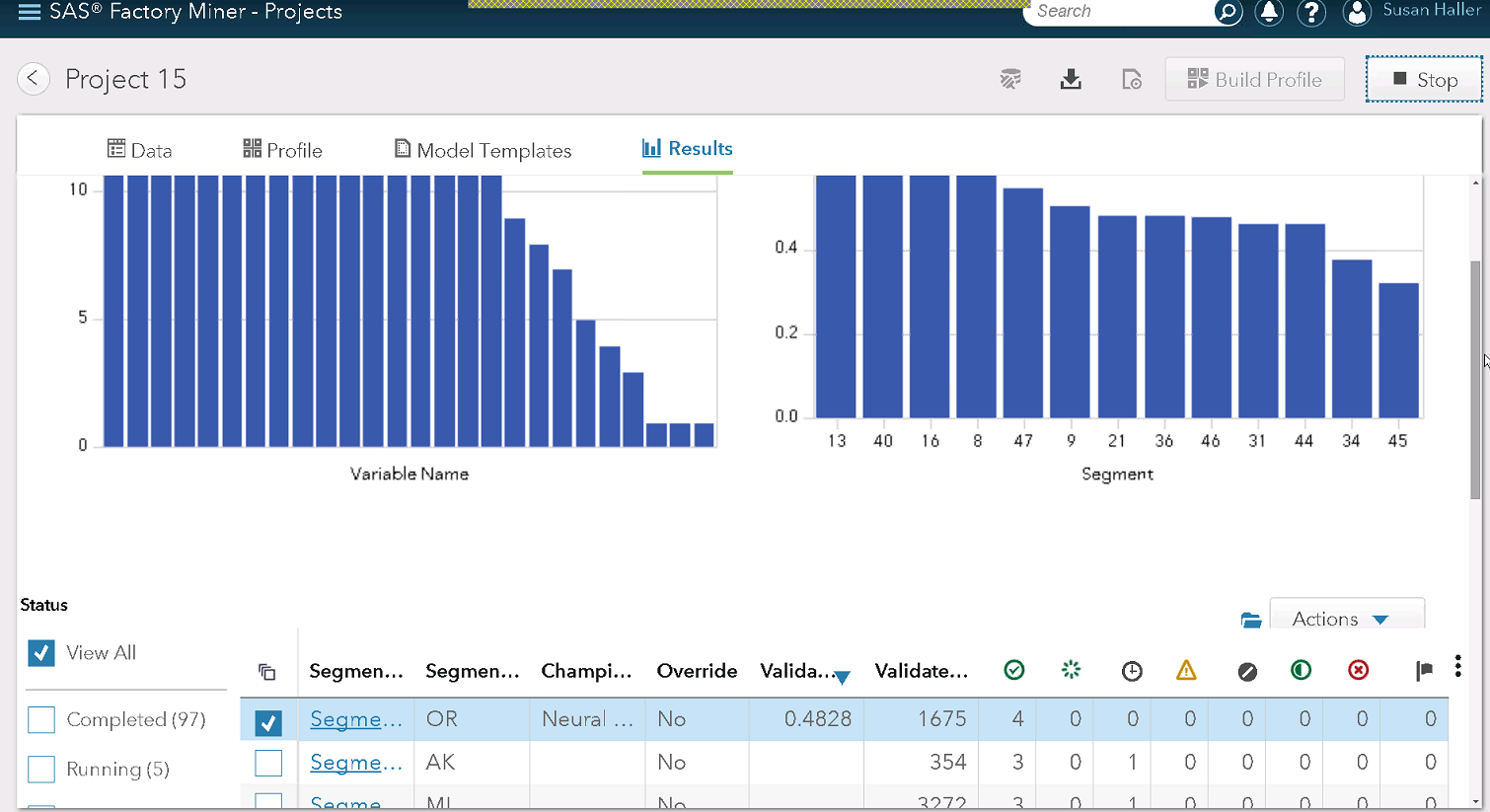Click the sort arrow on Valida... column

pyautogui.click(x=842, y=677)
